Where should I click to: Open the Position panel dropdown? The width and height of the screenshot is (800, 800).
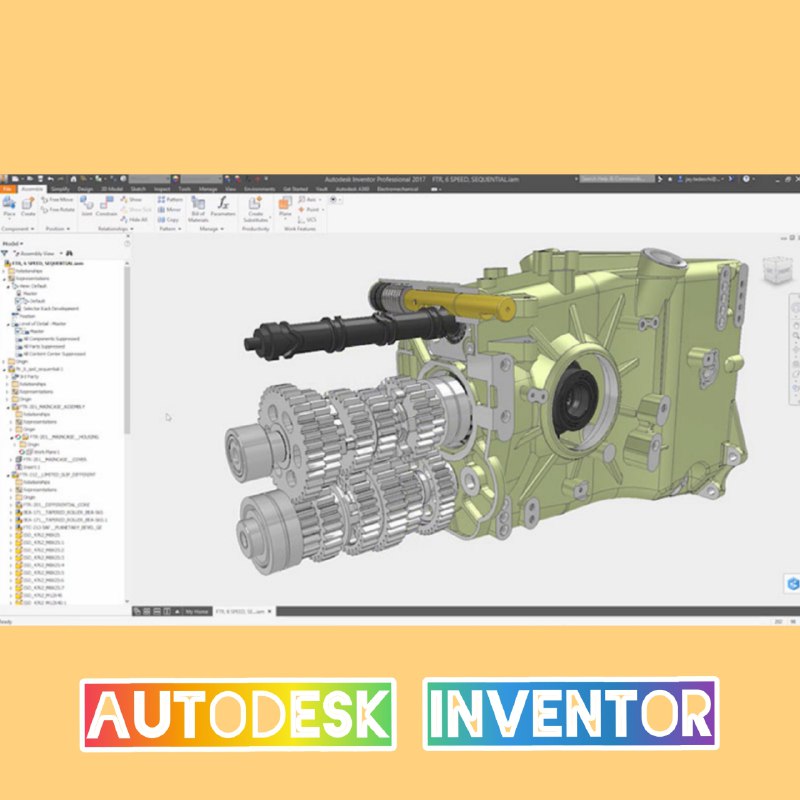pyautogui.click(x=58, y=229)
